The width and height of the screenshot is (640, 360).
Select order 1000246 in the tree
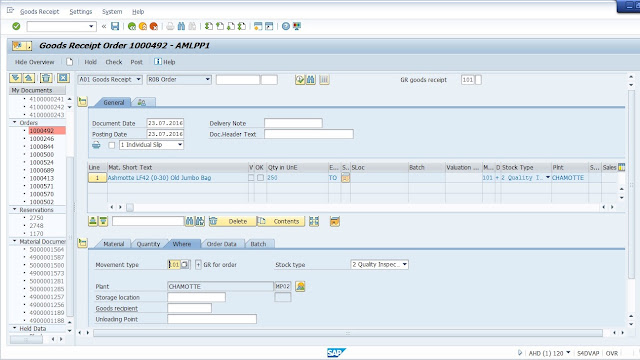[42, 138]
